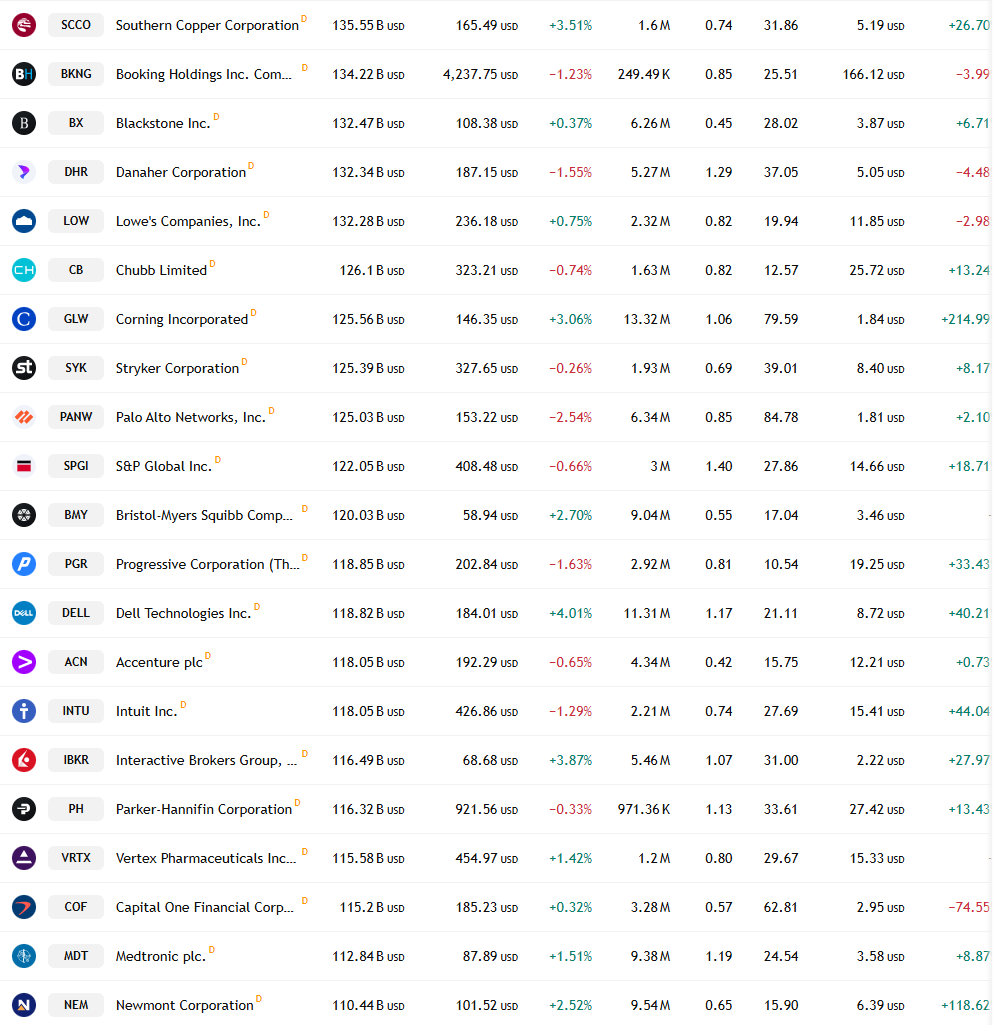Open Capital One Financial Corp link

[x=205, y=908]
